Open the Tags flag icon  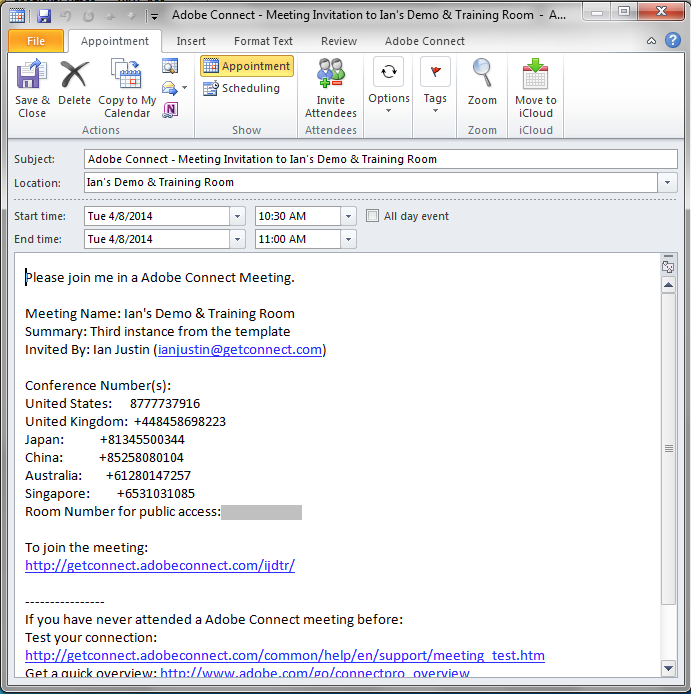435,71
